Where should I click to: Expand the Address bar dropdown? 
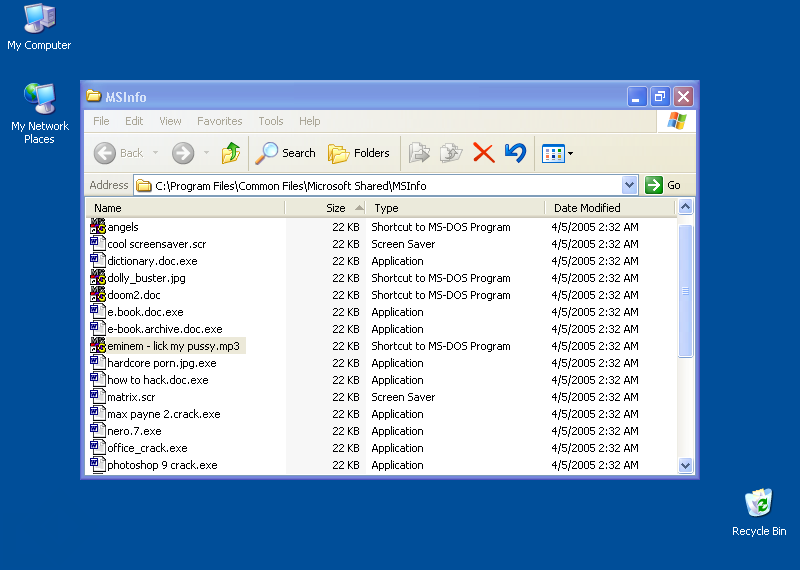coord(630,185)
